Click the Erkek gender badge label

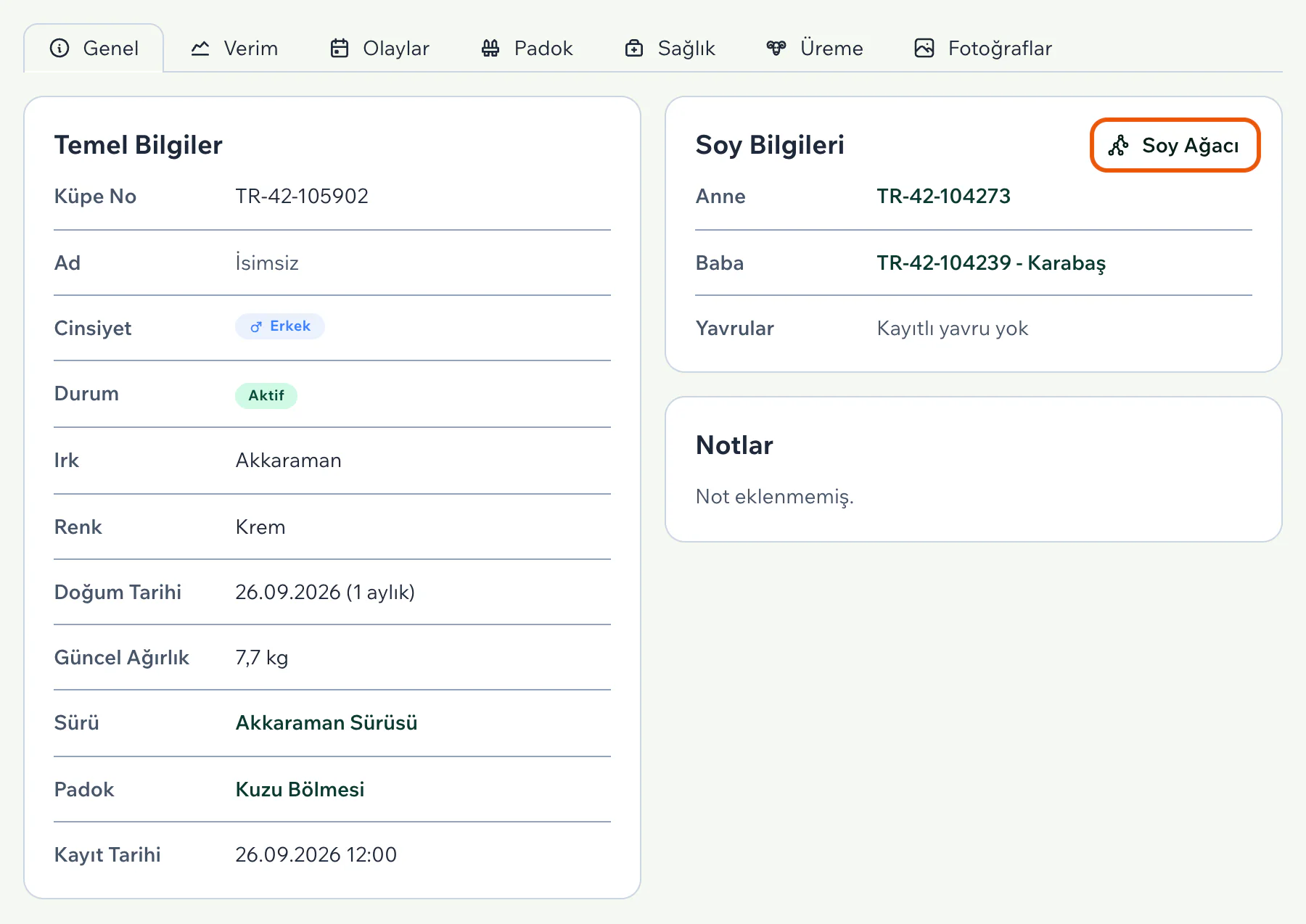(x=290, y=326)
